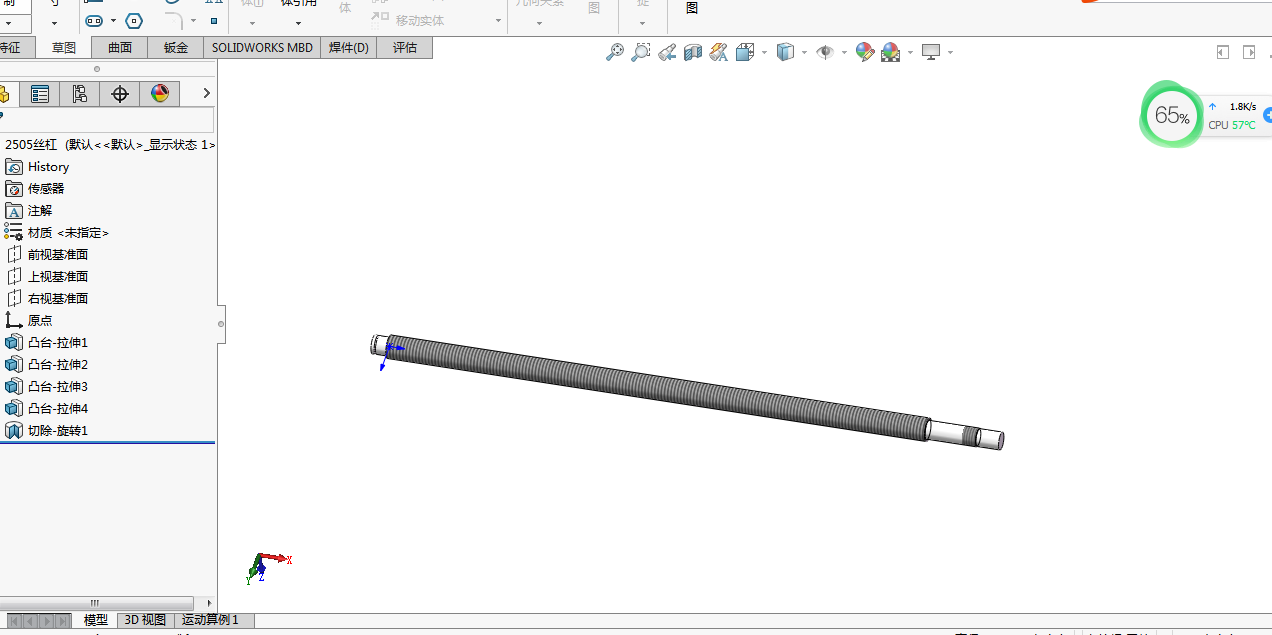Click the Apply Scene icon

pyautogui.click(x=890, y=52)
